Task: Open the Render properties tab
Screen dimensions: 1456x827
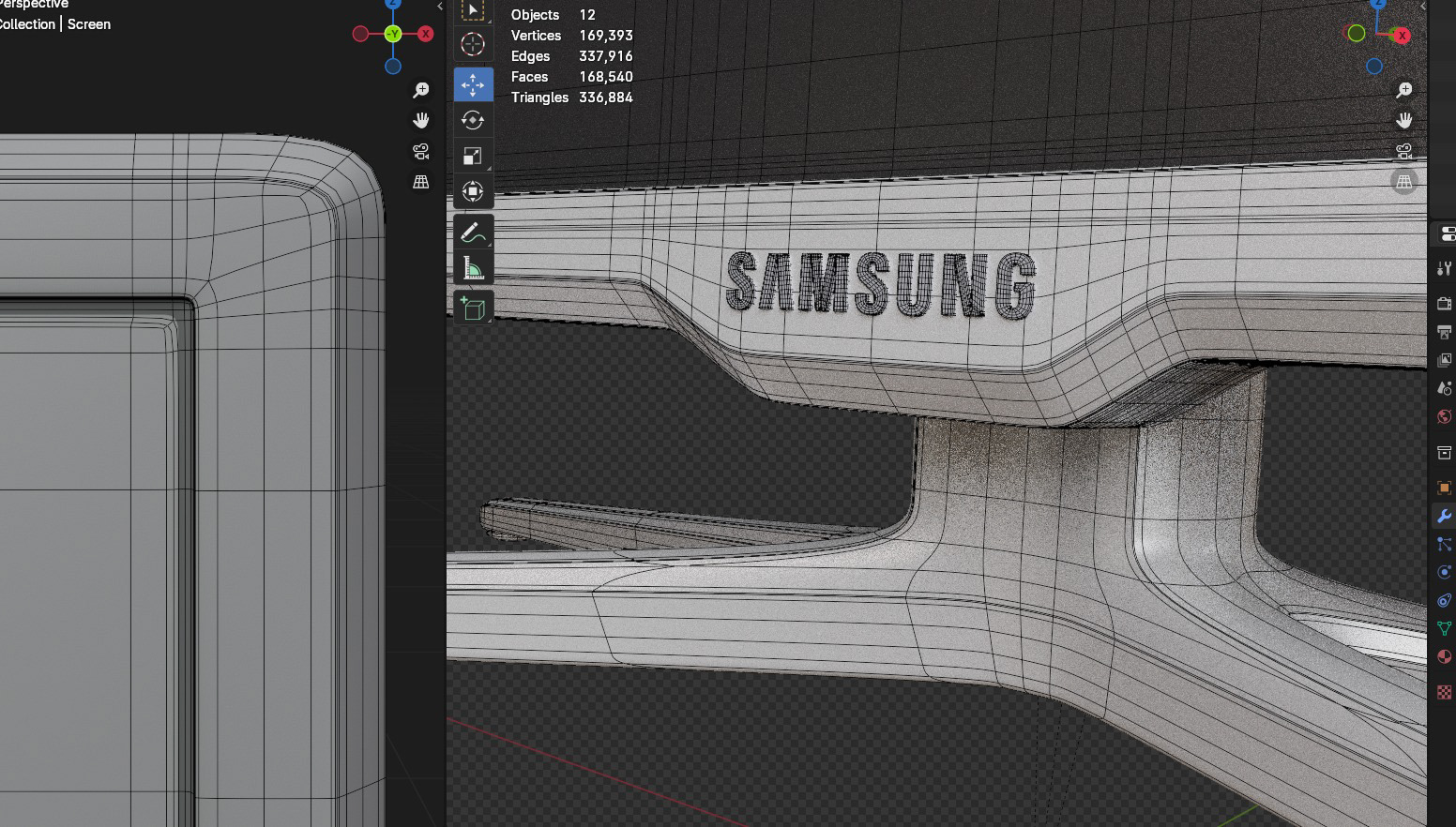Action: click(x=1444, y=303)
